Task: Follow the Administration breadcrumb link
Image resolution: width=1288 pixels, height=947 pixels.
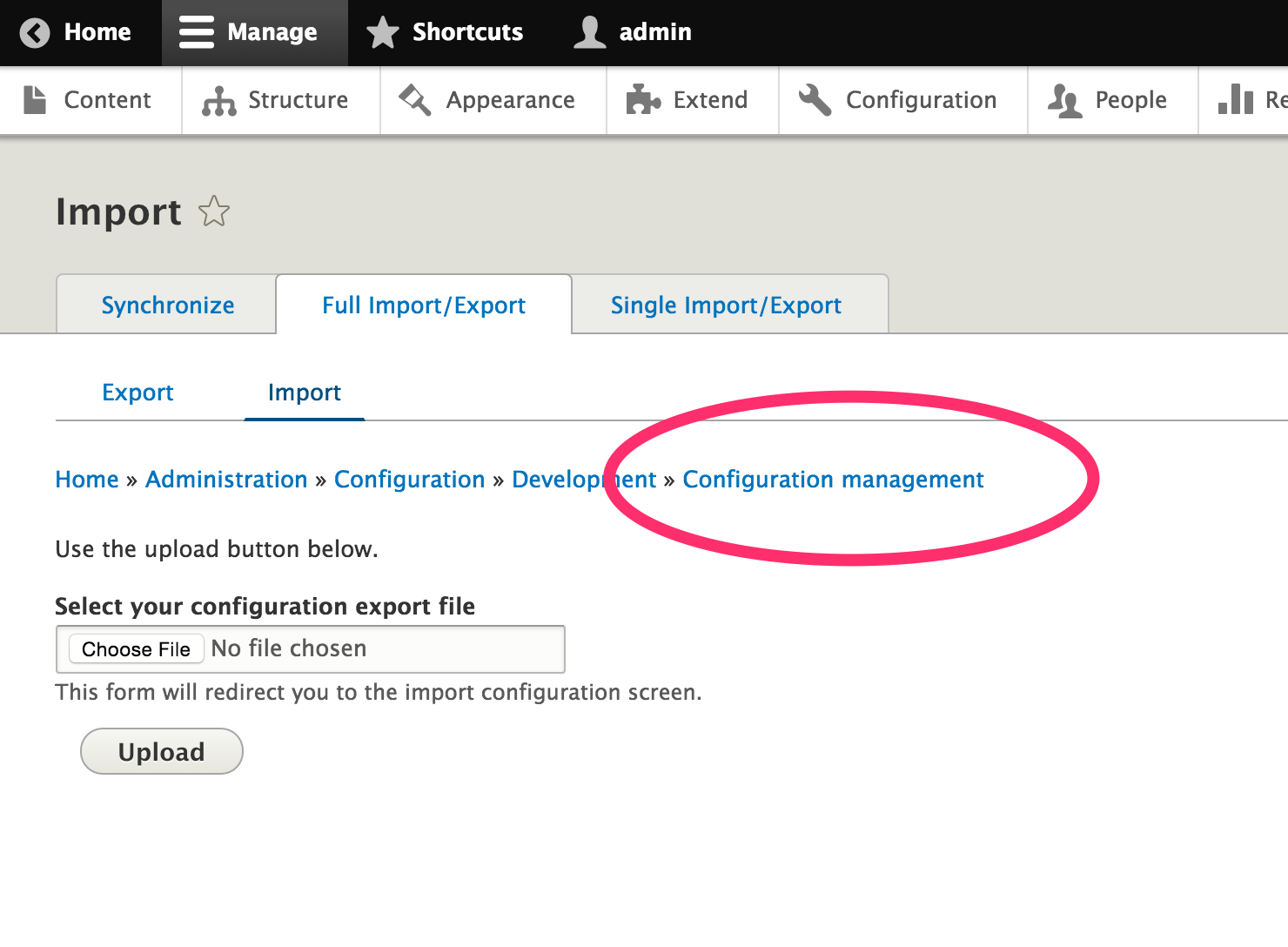Action: 226,480
